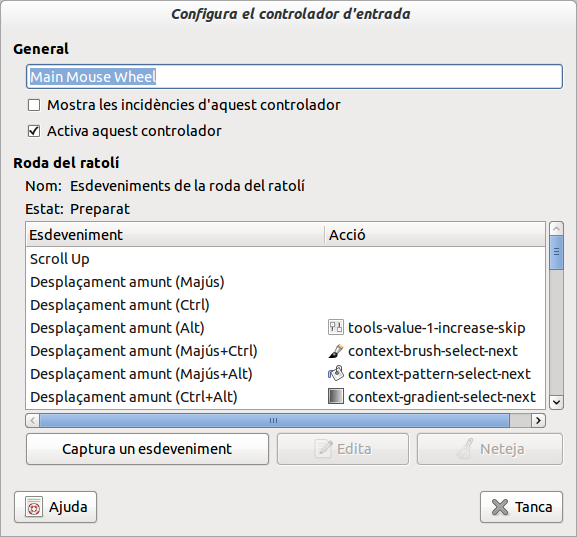Click the vertical scrollbar up arrow
The height and width of the screenshot is (537, 577).
pos(556,229)
